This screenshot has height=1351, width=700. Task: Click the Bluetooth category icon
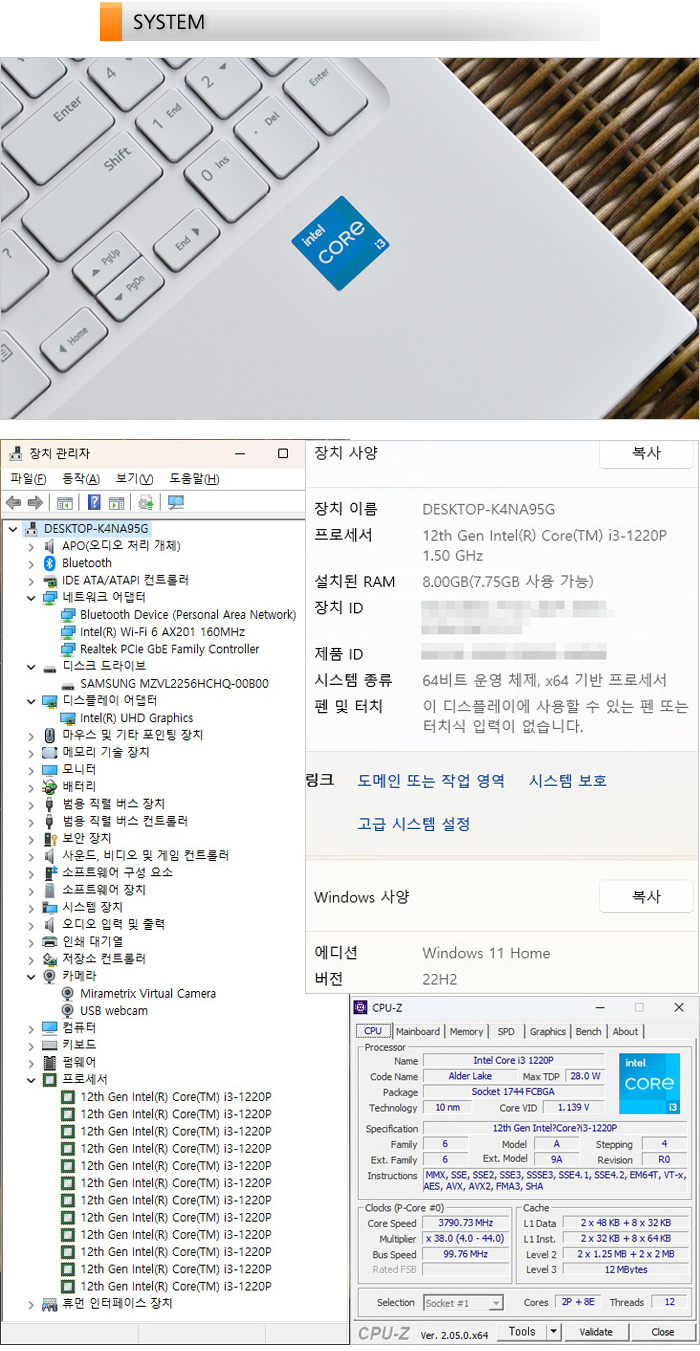50,563
